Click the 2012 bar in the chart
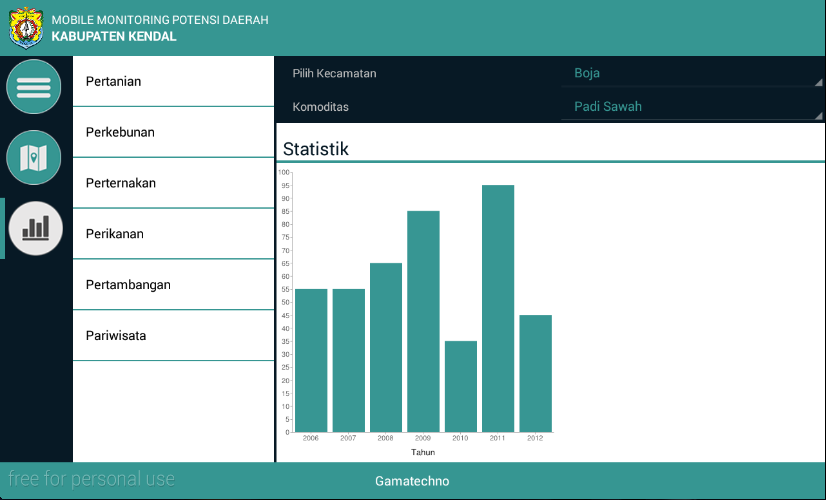Screen dimensions: 826x500 pos(536,374)
